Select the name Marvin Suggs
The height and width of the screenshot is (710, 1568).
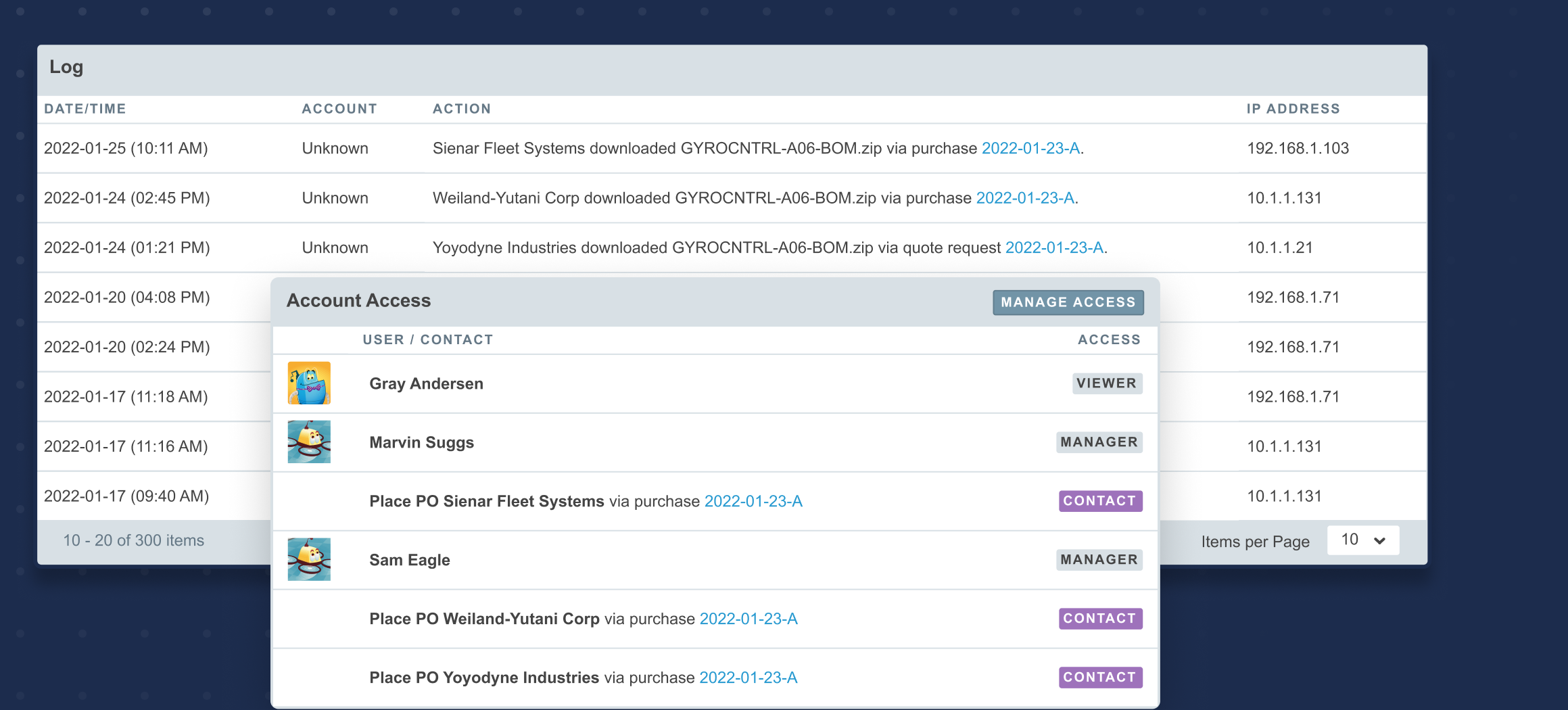tap(421, 442)
